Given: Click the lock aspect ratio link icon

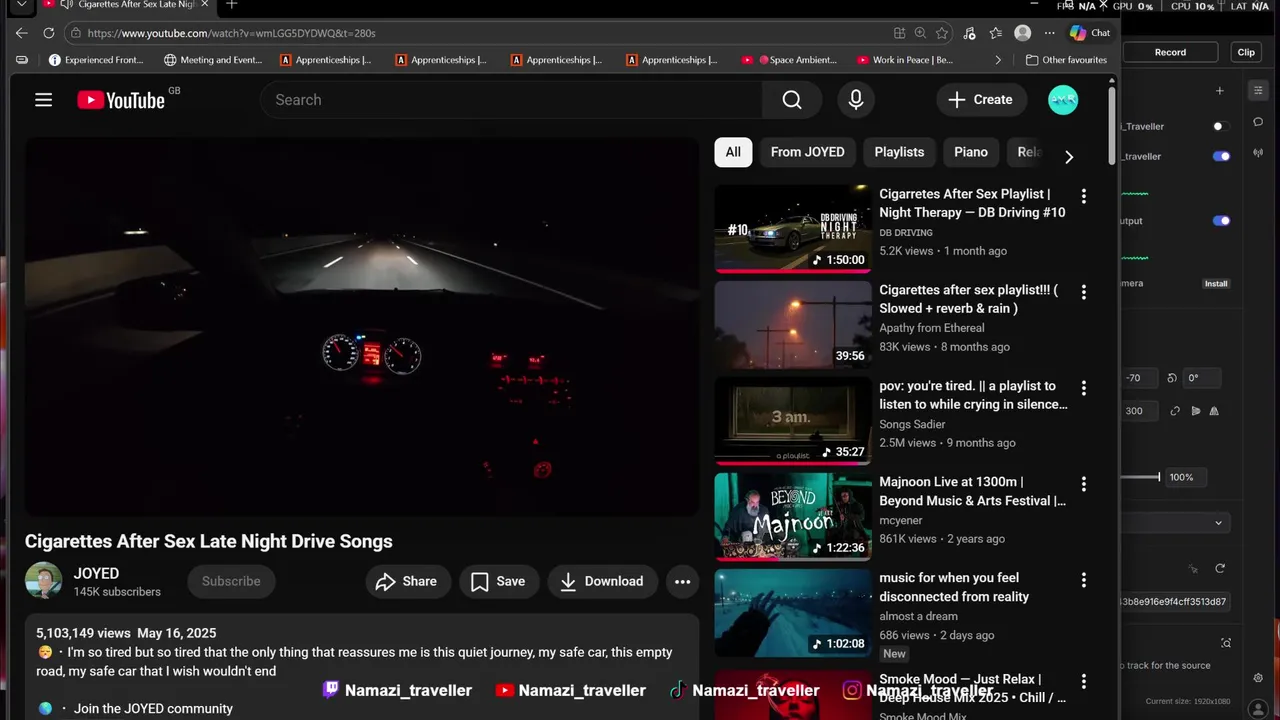Looking at the screenshot, I should coord(1175,411).
